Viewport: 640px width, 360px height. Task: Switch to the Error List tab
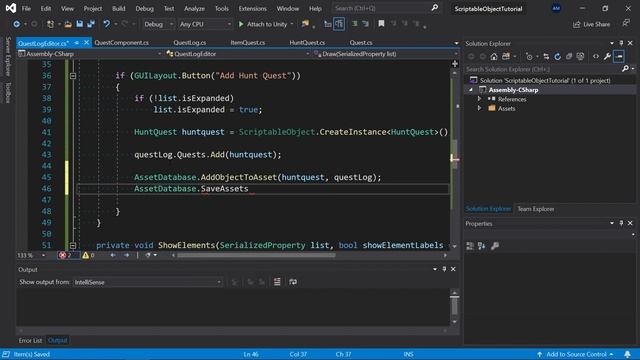(30, 340)
